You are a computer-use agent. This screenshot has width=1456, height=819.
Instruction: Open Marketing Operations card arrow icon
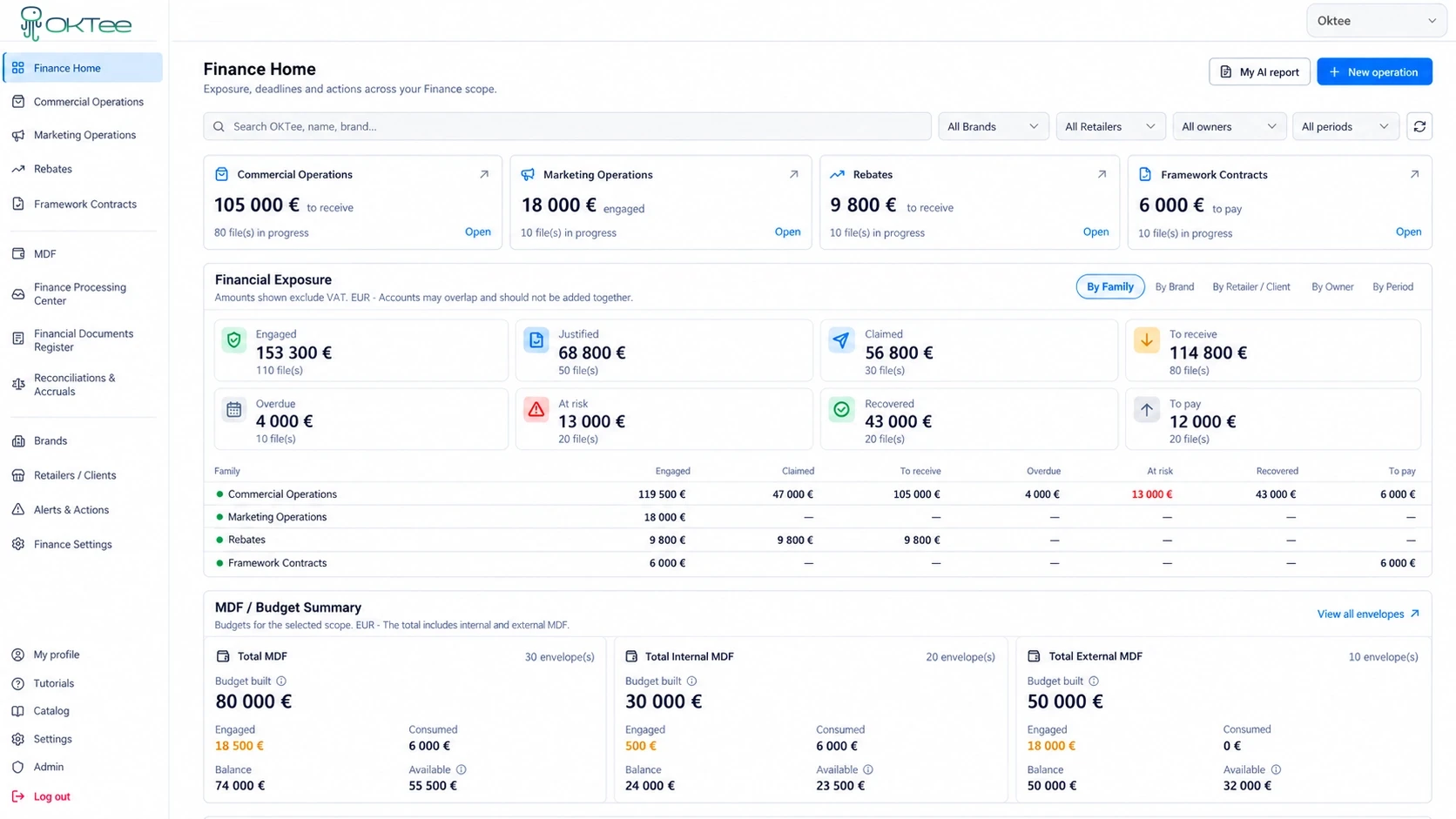(x=793, y=174)
